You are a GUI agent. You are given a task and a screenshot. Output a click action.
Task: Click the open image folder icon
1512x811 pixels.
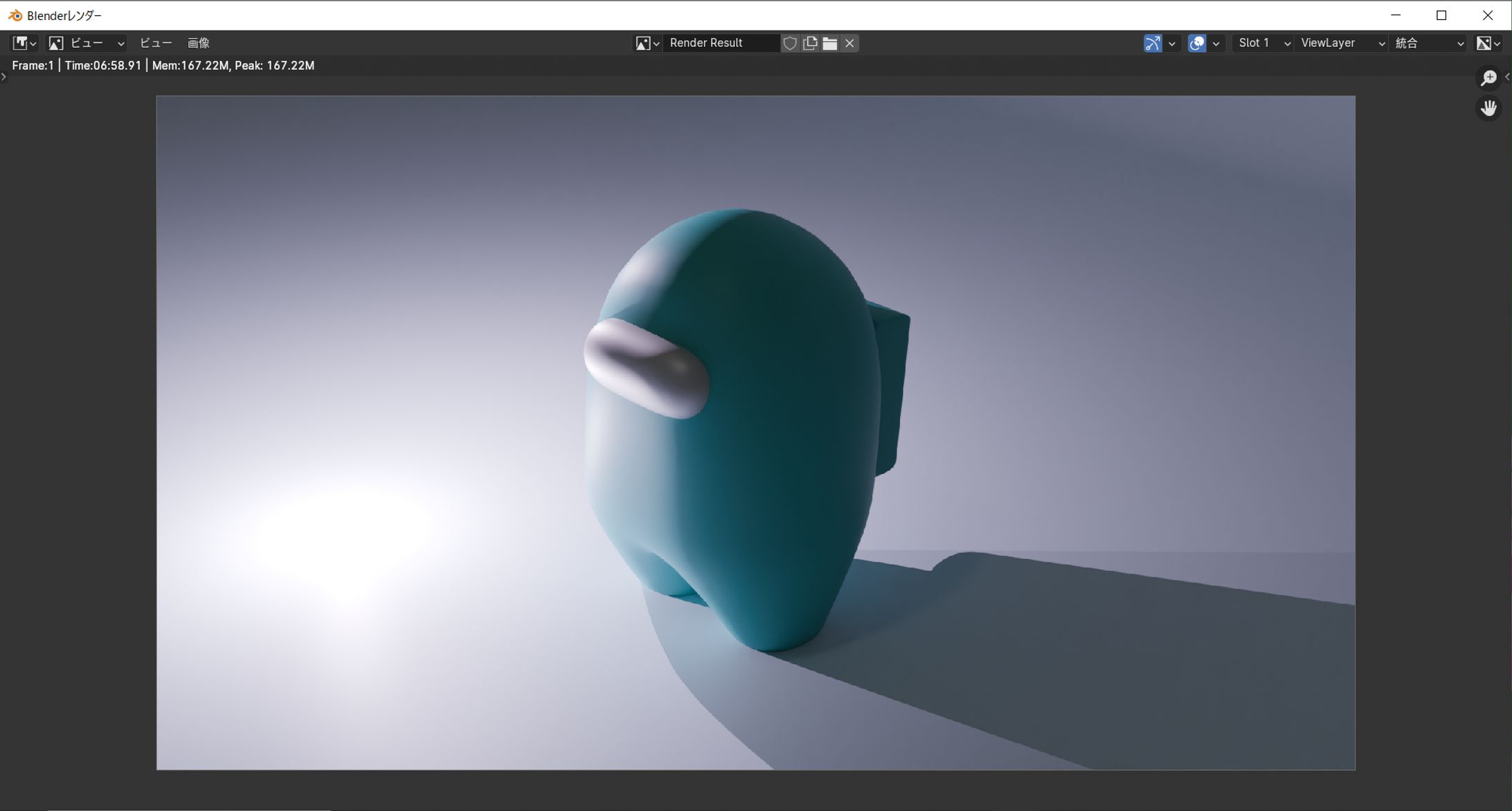click(829, 43)
